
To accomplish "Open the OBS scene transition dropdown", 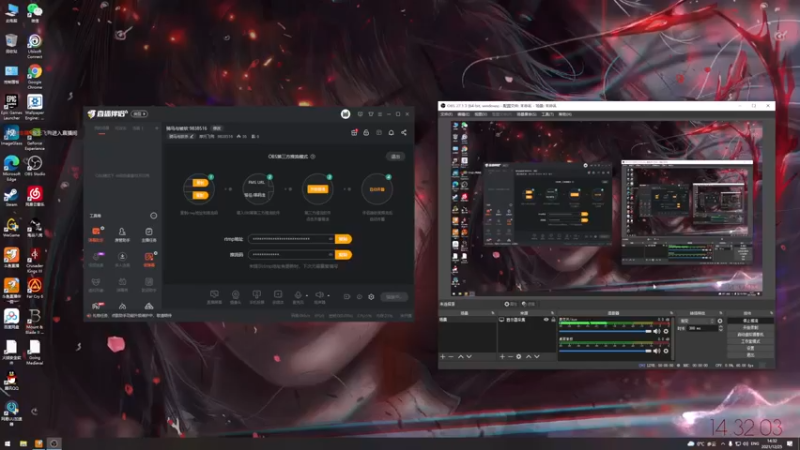I will [x=696, y=321].
